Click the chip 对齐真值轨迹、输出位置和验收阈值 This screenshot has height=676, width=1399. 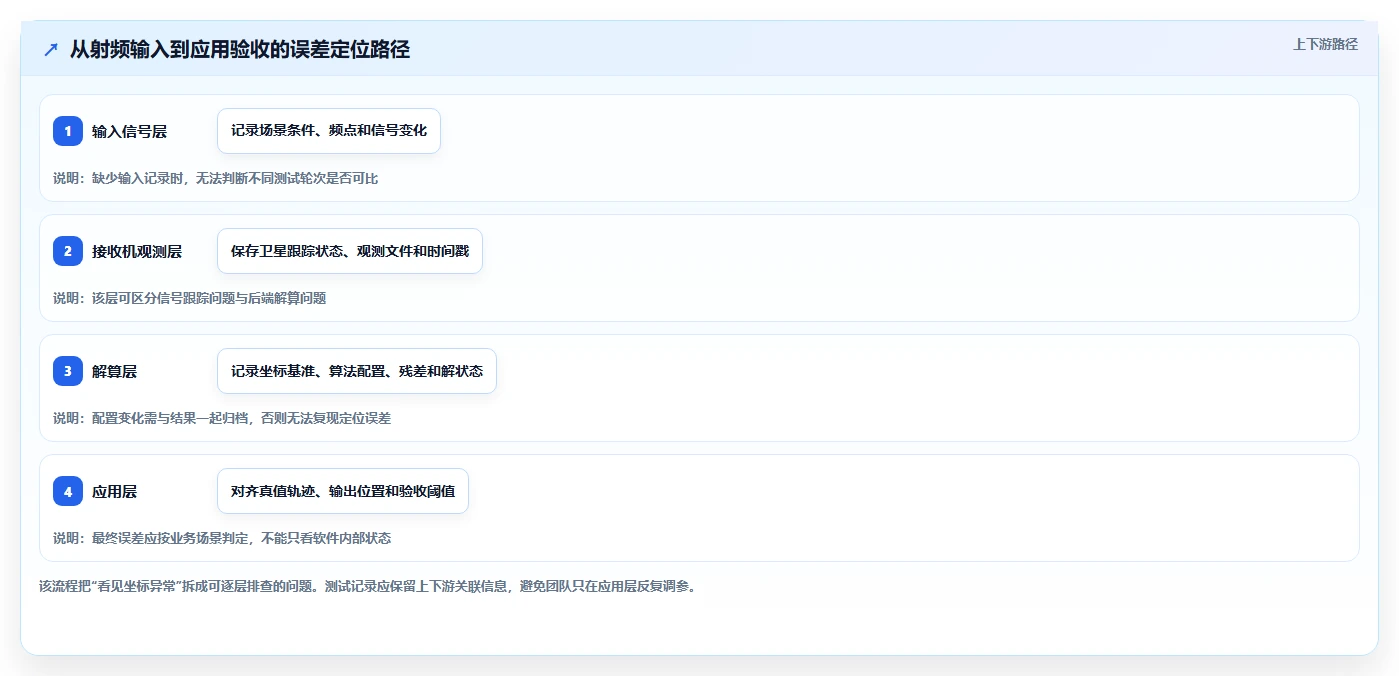(343, 491)
